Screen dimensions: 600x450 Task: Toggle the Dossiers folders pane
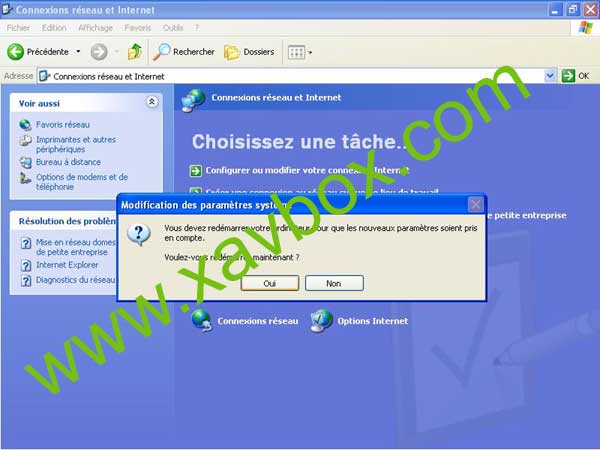(249, 52)
